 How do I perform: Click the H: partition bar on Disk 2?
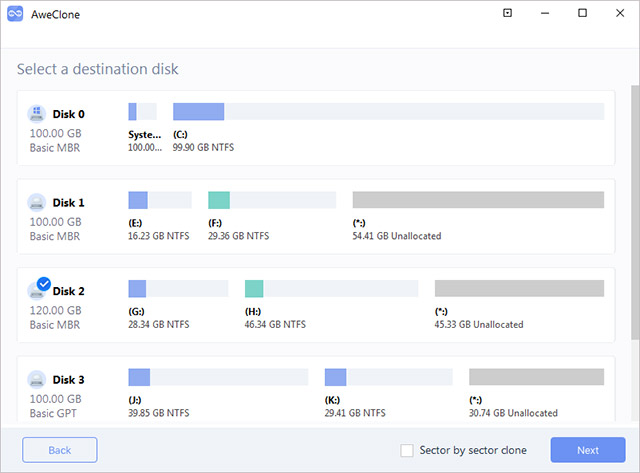pyautogui.click(x=331, y=288)
